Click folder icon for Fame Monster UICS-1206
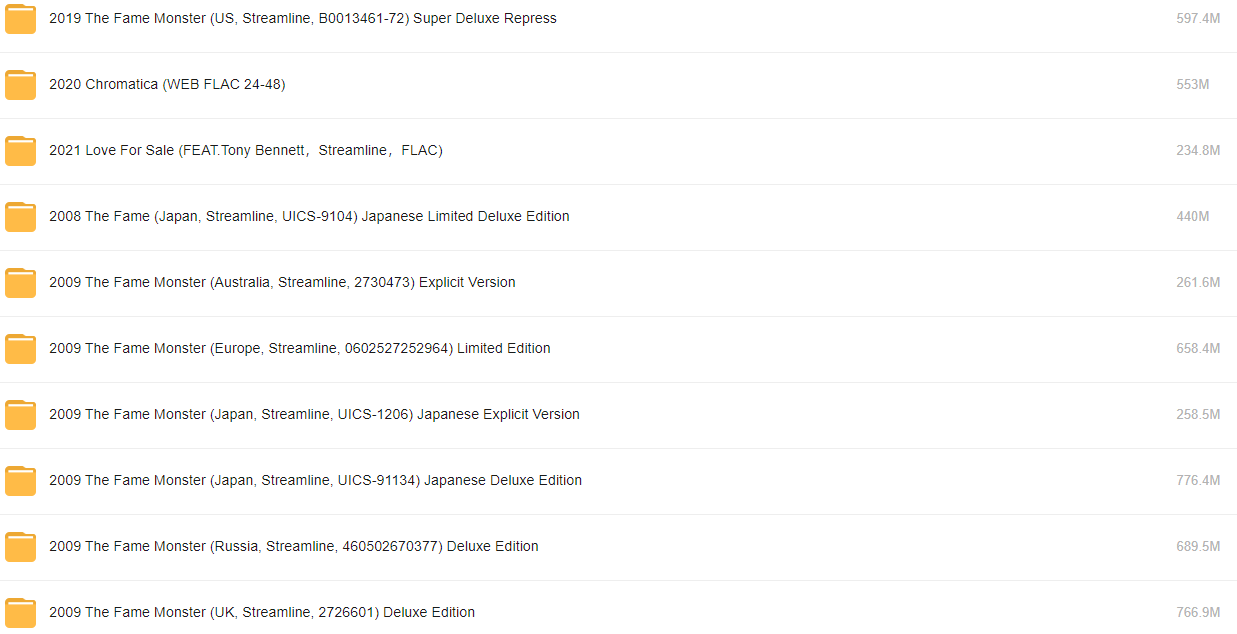Screen dimensions: 1237x634 coord(20,415)
